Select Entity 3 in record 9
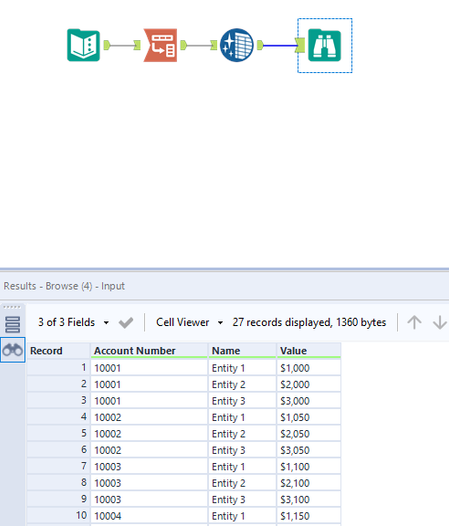The height and width of the screenshot is (526, 449). tap(242, 499)
